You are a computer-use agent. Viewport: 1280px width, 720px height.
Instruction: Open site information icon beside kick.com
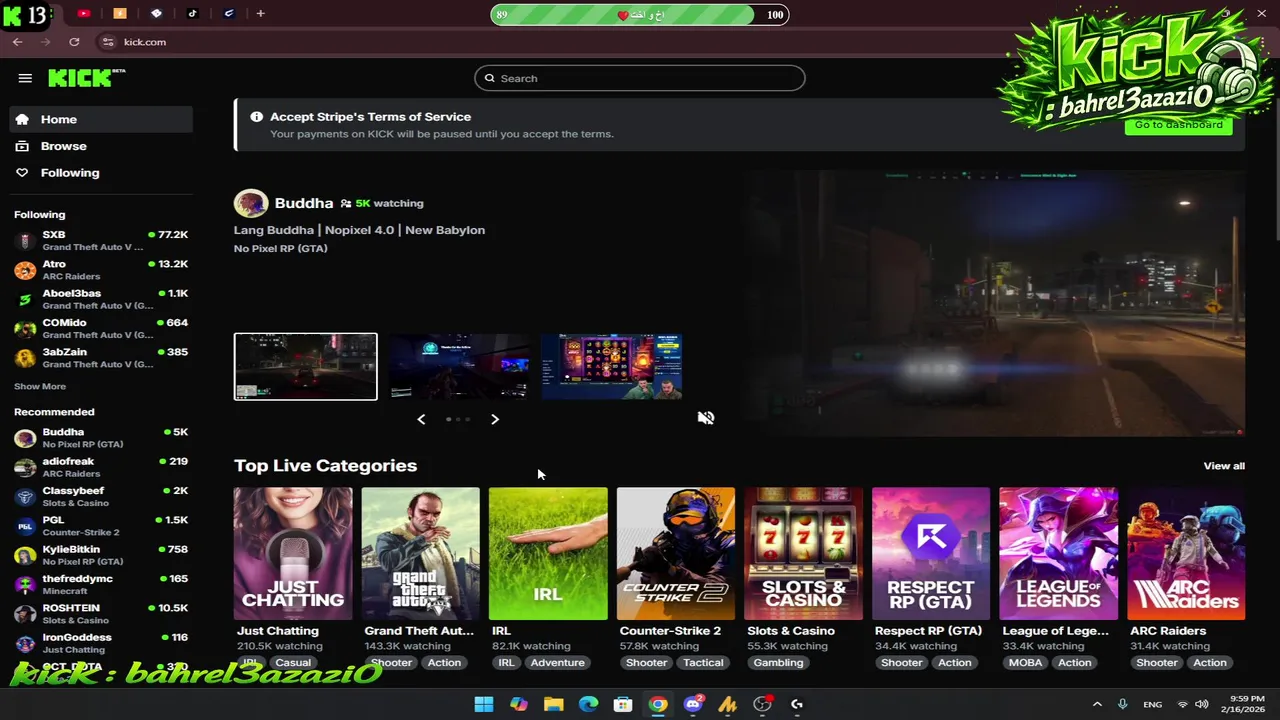[x=108, y=42]
